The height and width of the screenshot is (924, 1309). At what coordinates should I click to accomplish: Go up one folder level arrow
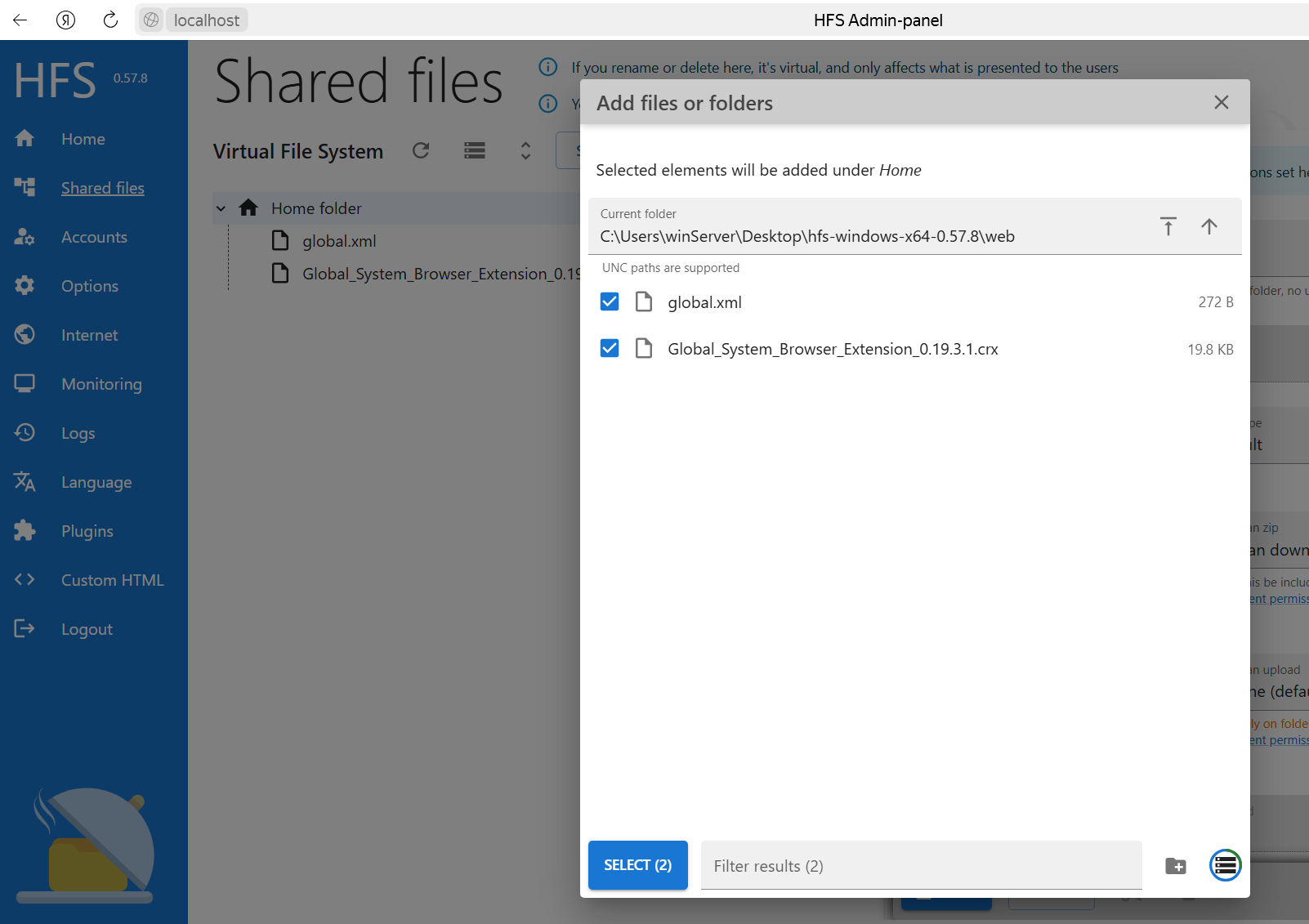(1208, 226)
